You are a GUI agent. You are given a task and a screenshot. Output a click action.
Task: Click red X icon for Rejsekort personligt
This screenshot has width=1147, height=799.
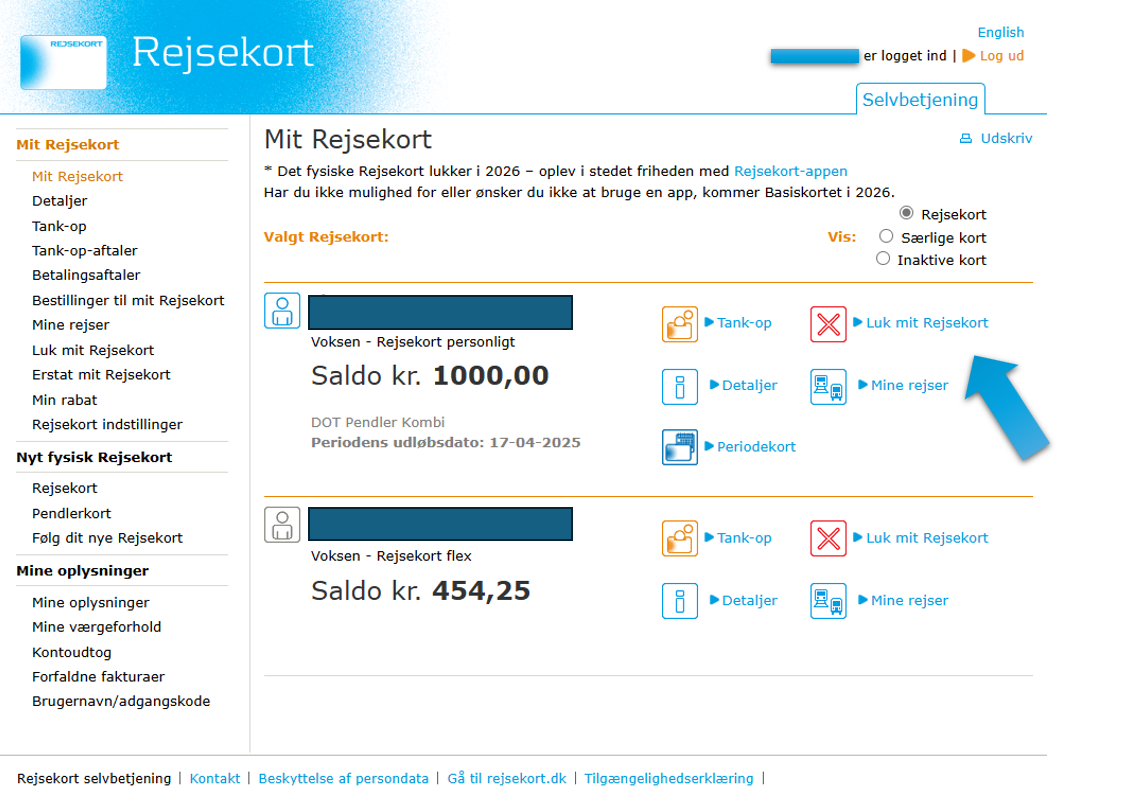828,324
